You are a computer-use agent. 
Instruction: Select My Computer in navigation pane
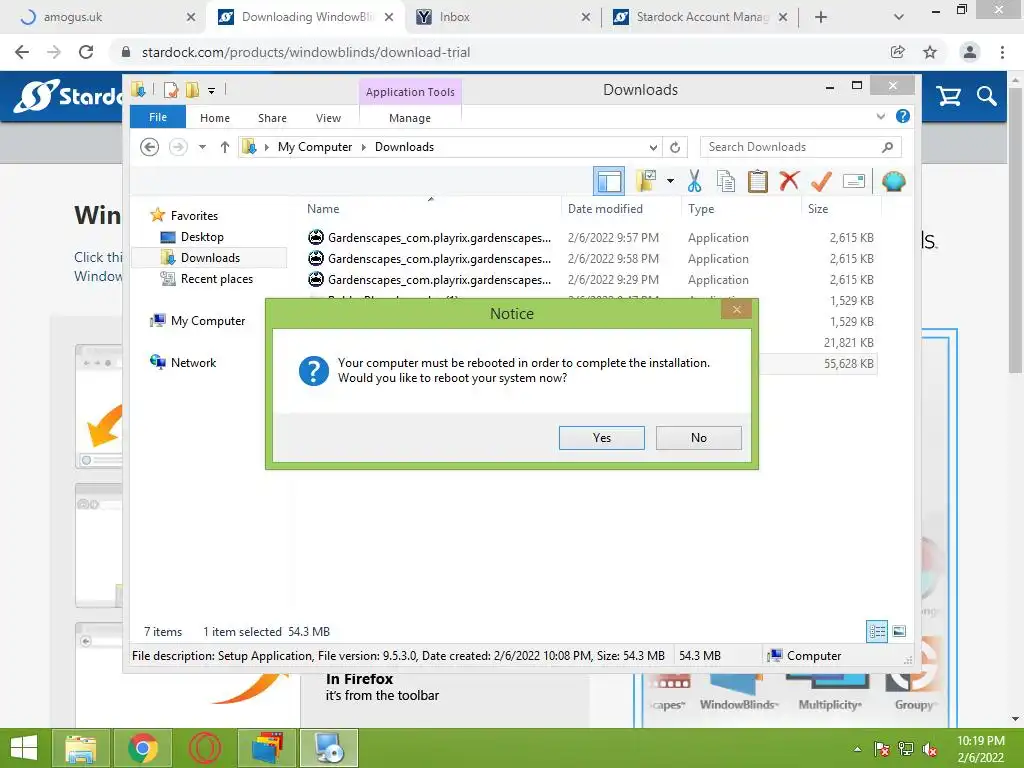pos(208,321)
